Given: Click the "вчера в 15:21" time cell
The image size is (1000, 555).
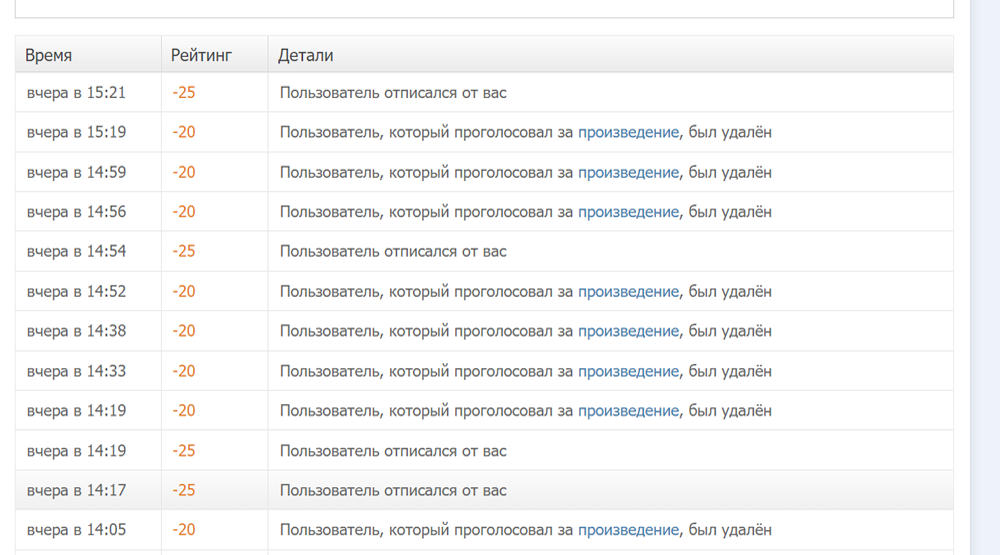Looking at the screenshot, I should pos(77,93).
